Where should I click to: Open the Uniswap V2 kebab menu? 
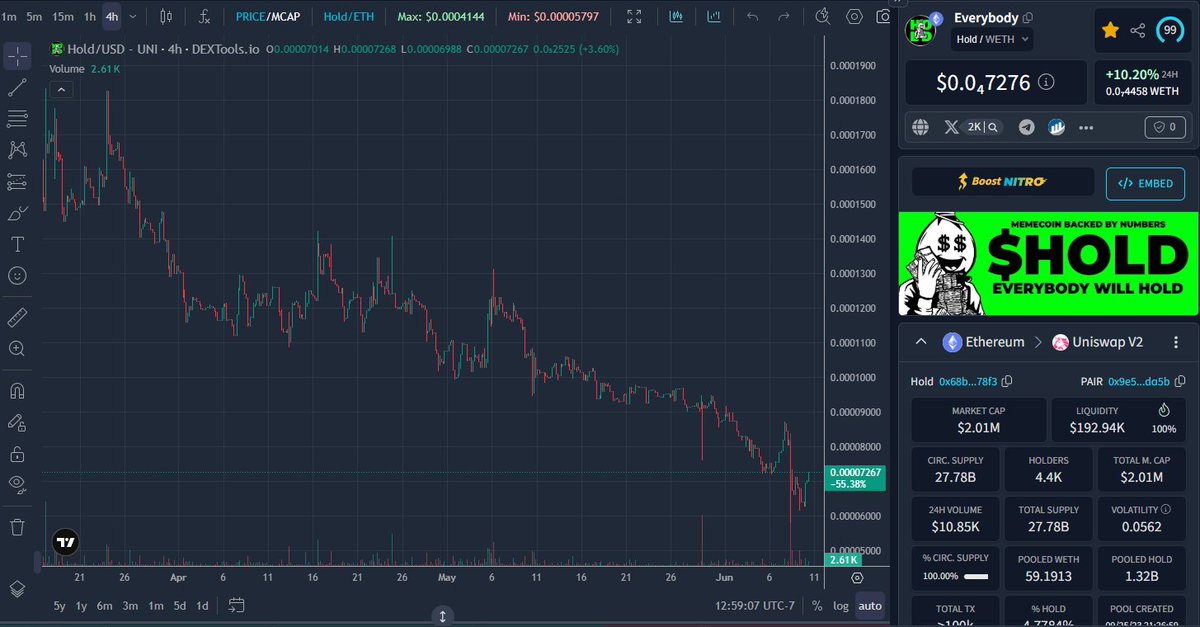[x=1176, y=342]
